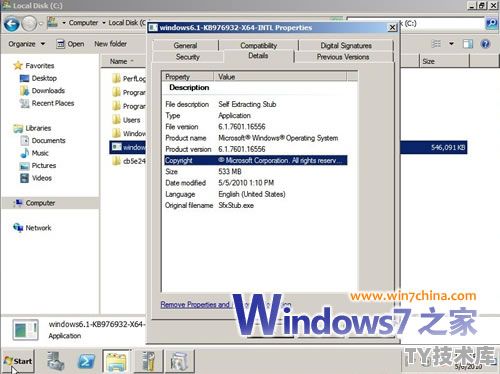This screenshot has width=500, height=374.
Task: Select the File description row
Action: [255, 104]
